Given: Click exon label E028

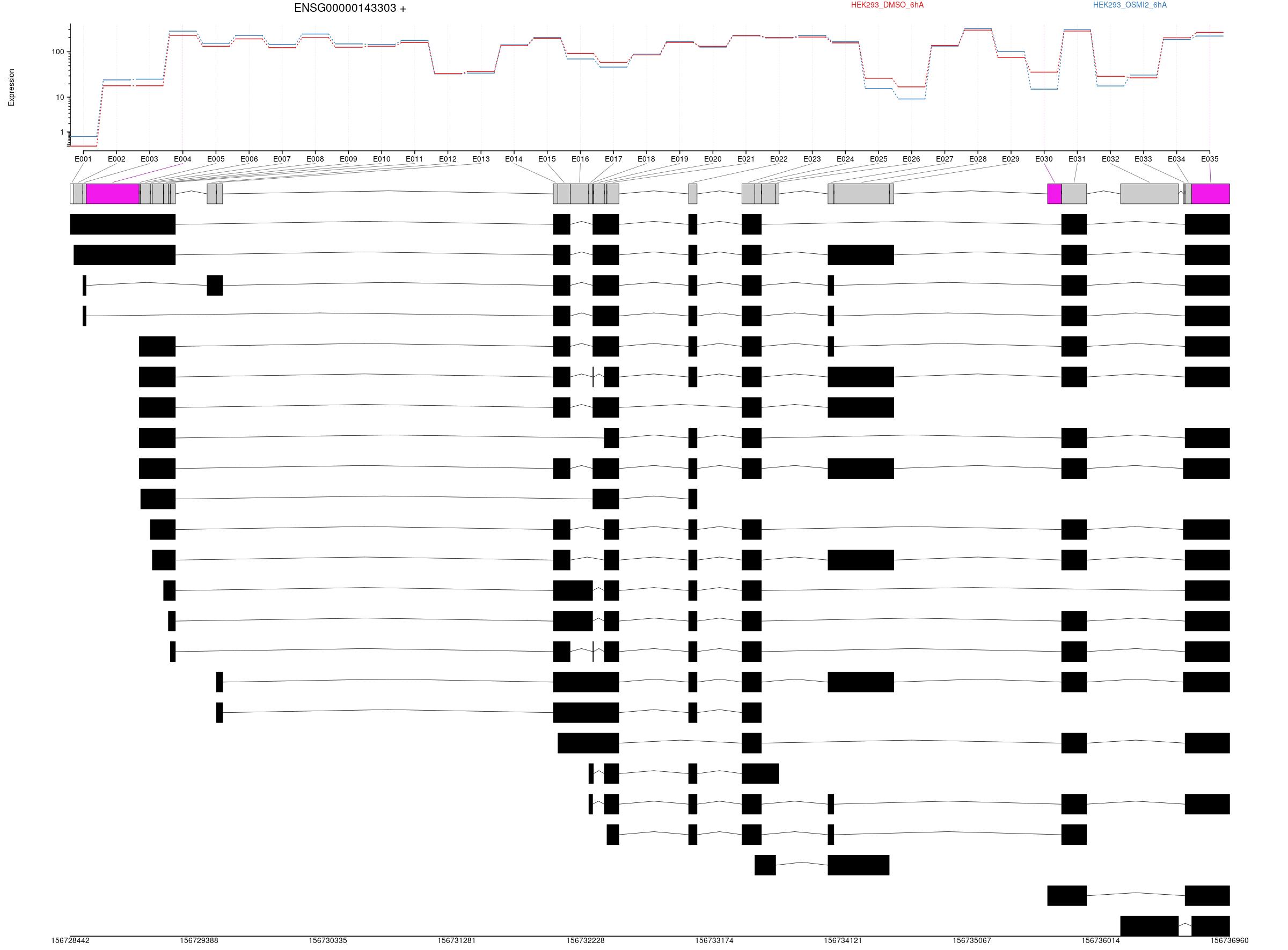Looking at the screenshot, I should (x=978, y=159).
